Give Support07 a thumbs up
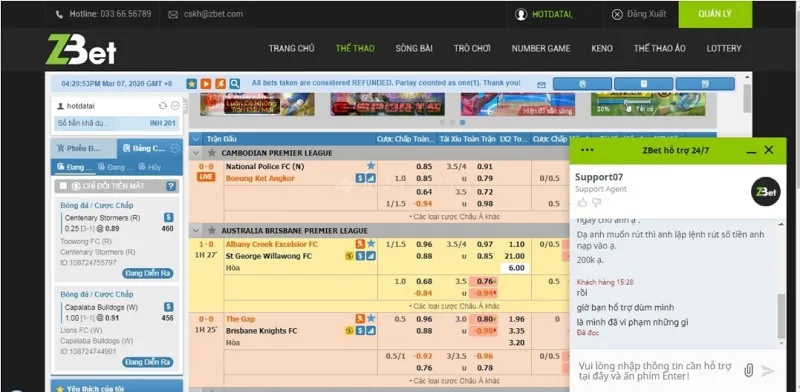The height and width of the screenshot is (392, 800). (x=582, y=203)
